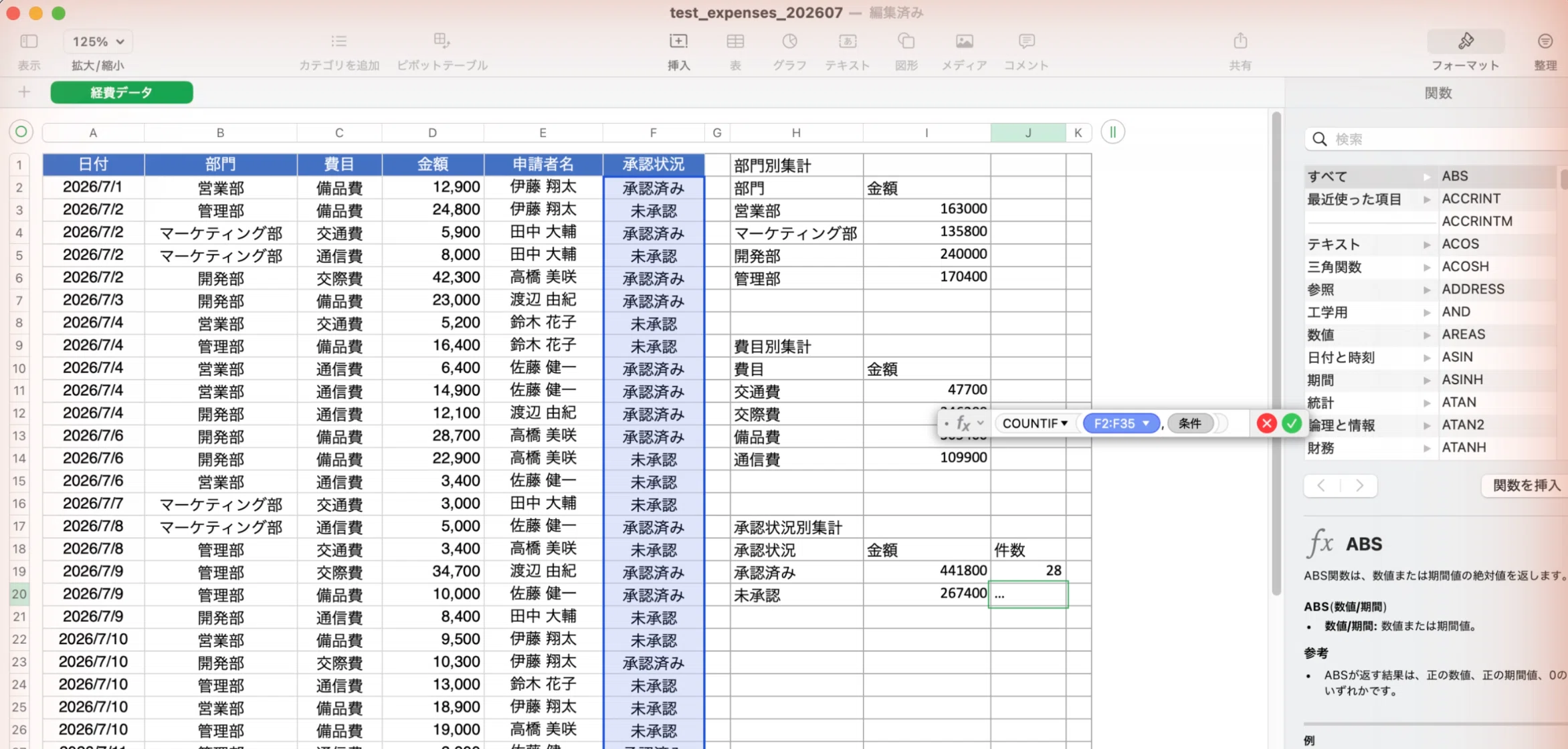Open the fx function menu in formula editor

point(969,423)
